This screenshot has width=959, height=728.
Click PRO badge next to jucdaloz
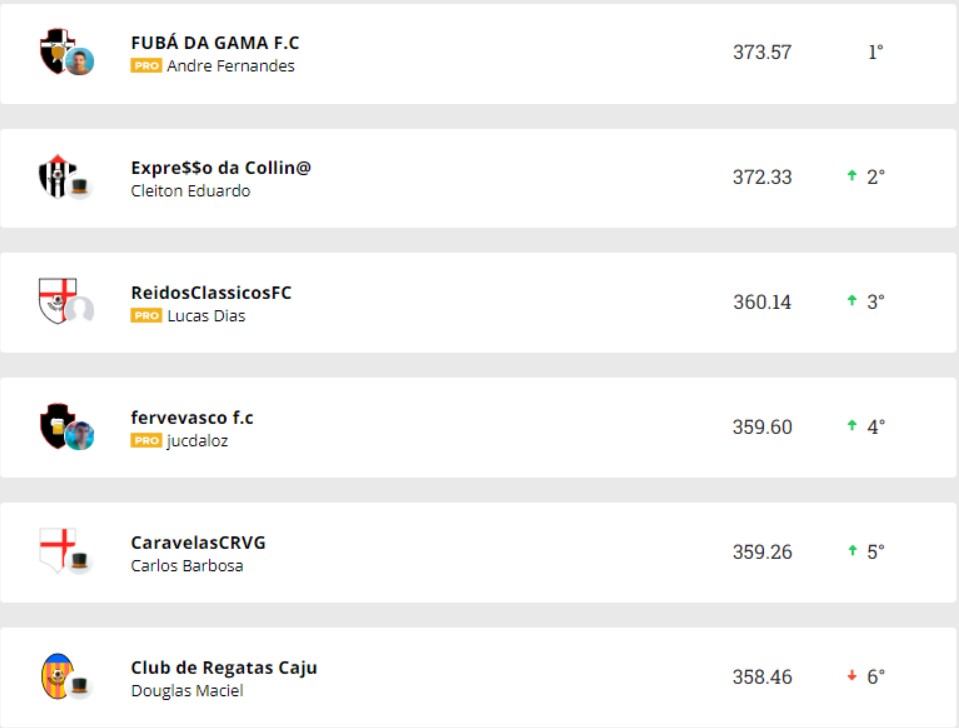(x=146, y=441)
